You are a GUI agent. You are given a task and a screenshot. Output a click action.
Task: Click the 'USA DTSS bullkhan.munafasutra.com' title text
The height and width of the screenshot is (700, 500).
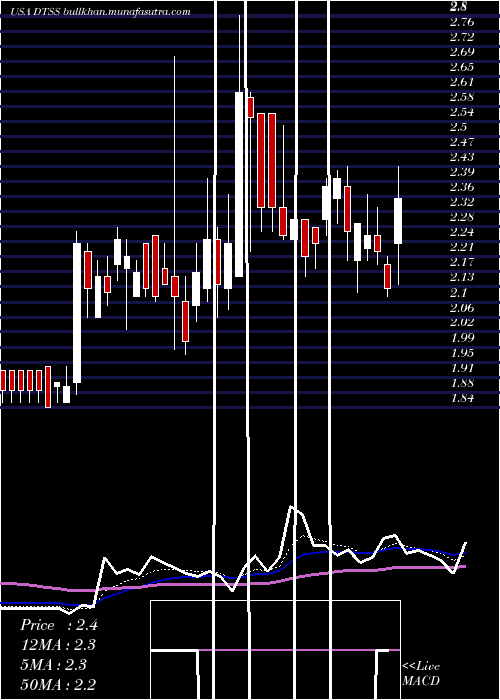click(x=101, y=12)
